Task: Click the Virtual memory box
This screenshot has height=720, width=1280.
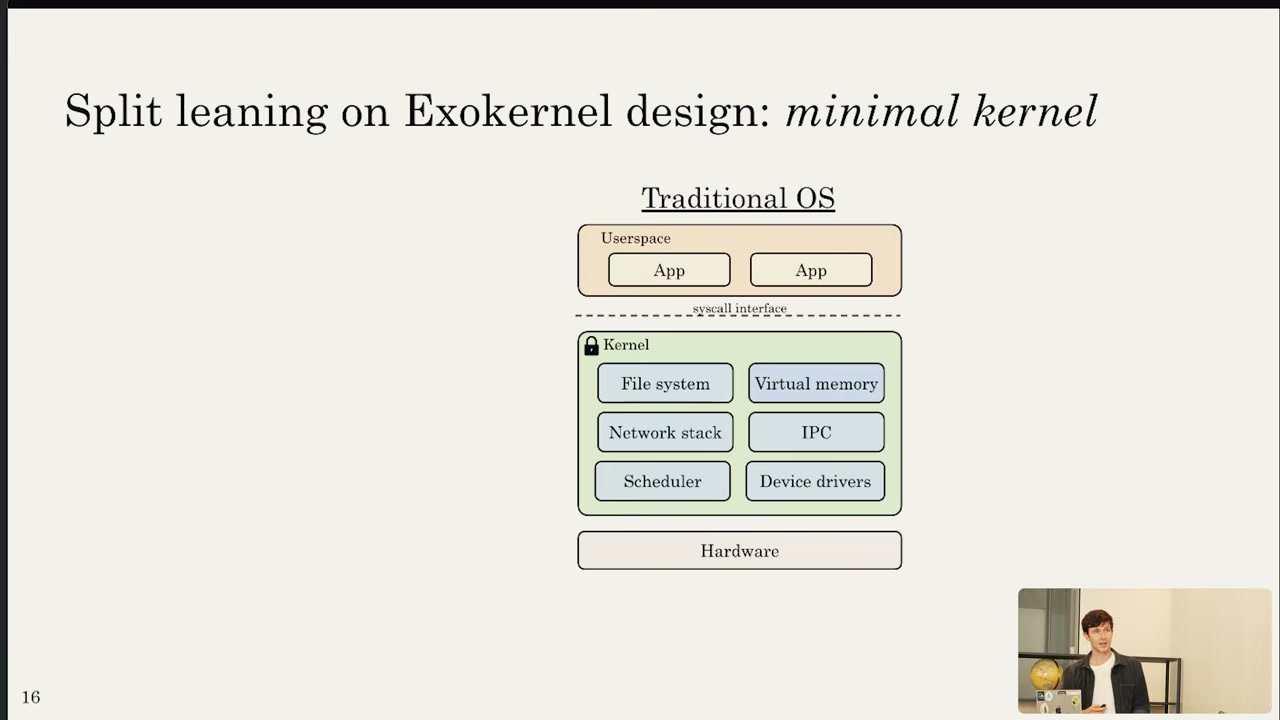Action: click(816, 383)
